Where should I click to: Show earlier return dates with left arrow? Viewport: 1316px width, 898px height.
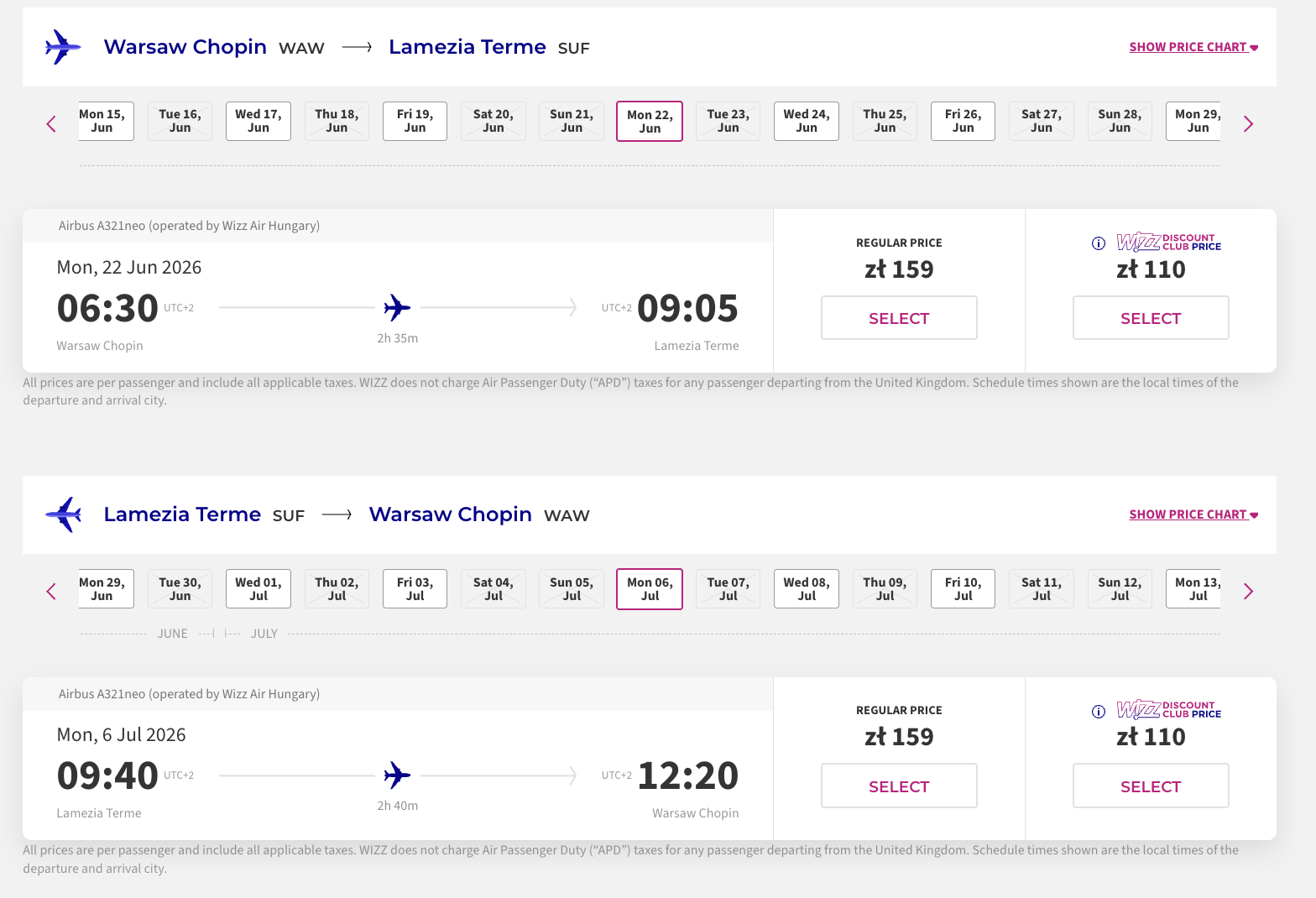click(x=51, y=592)
